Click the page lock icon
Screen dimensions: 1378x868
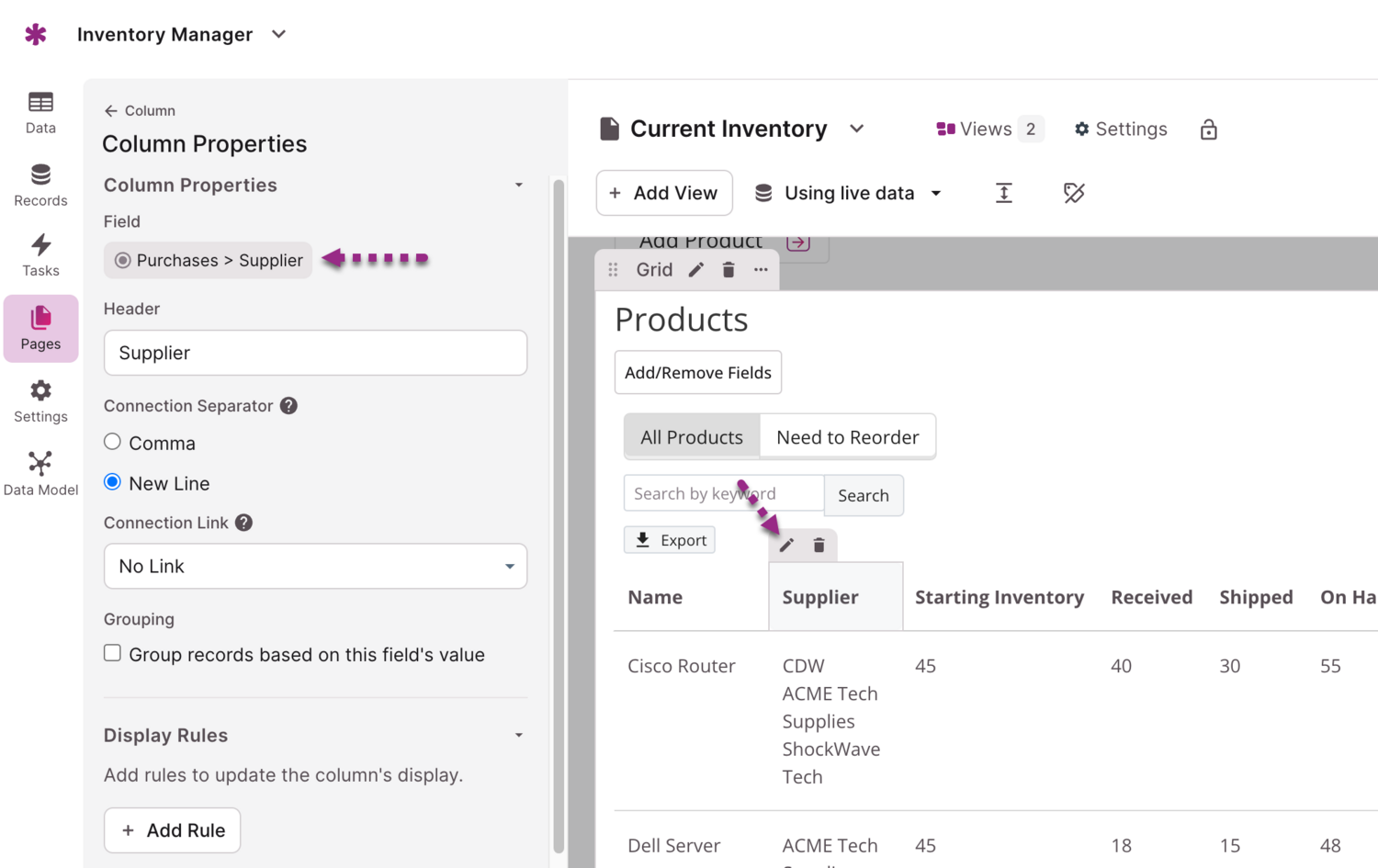coord(1208,130)
